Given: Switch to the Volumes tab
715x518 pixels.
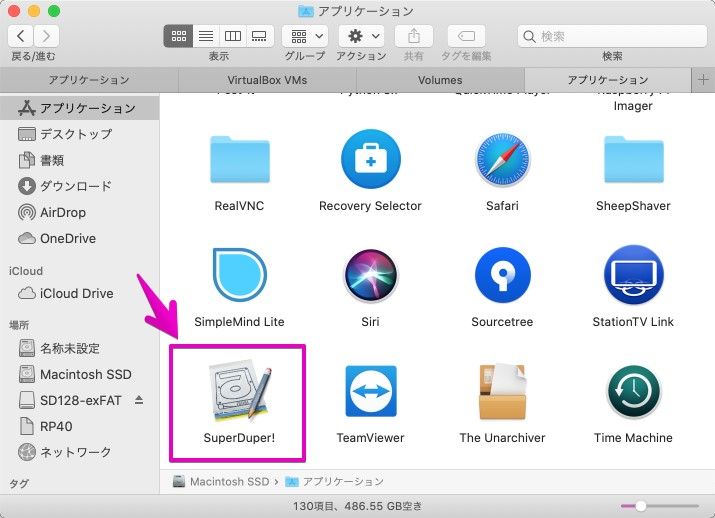Looking at the screenshot, I should click(440, 80).
